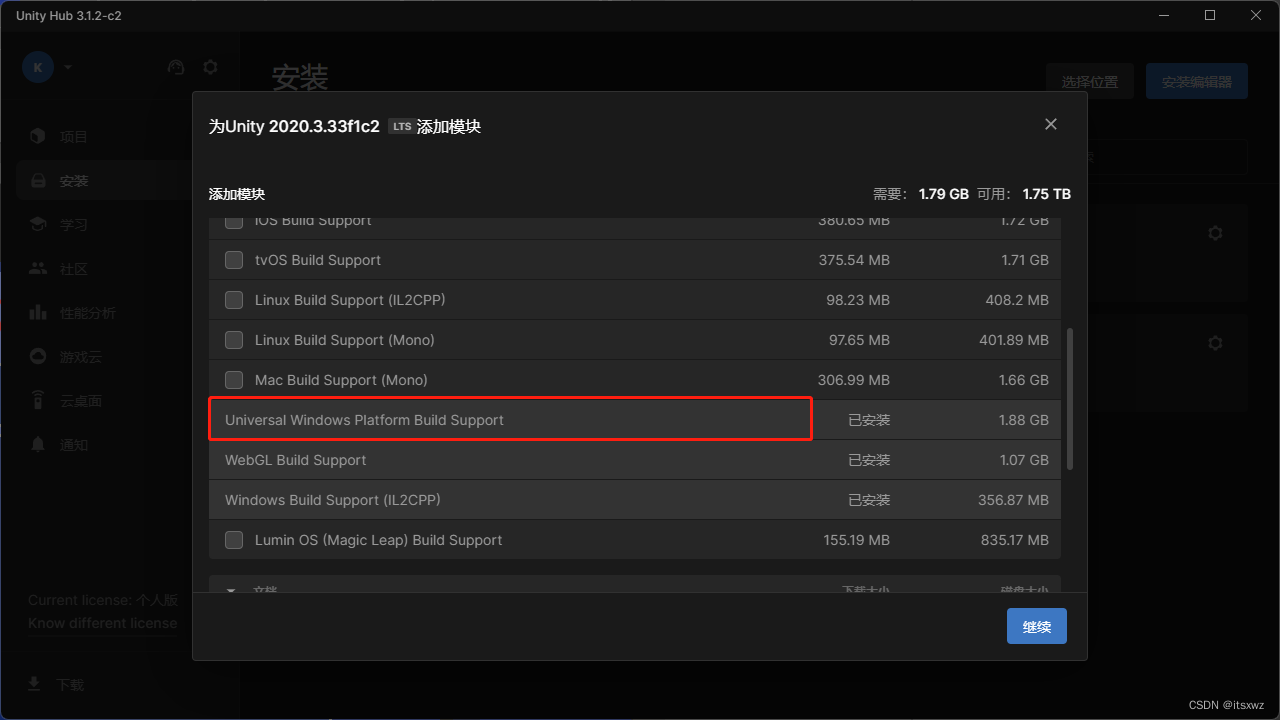Select Windows Build Support (IL2CPP) row
Image resolution: width=1280 pixels, height=720 pixels.
635,500
